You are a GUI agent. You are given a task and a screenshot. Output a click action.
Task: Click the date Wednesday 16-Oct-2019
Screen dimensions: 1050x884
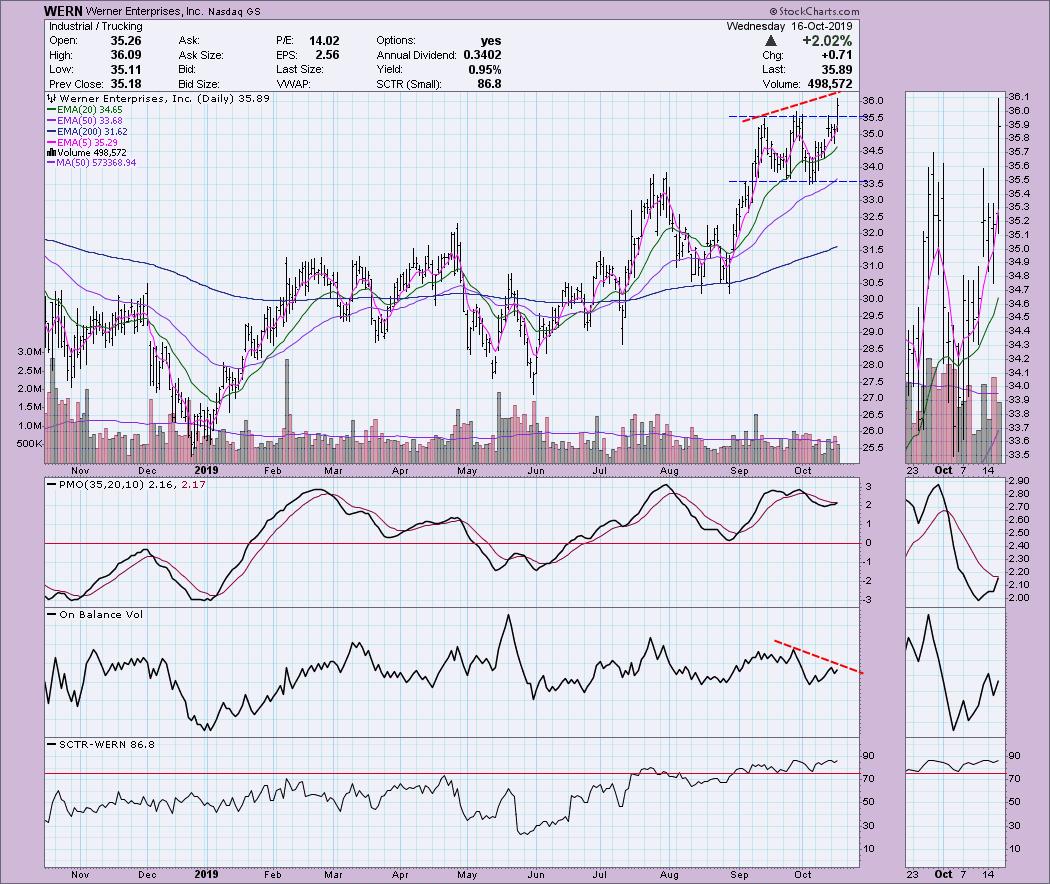[790, 26]
